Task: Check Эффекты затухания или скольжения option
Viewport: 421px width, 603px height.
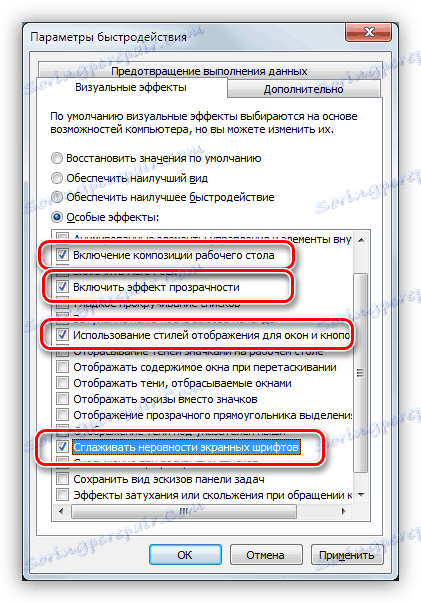Action: [62, 495]
